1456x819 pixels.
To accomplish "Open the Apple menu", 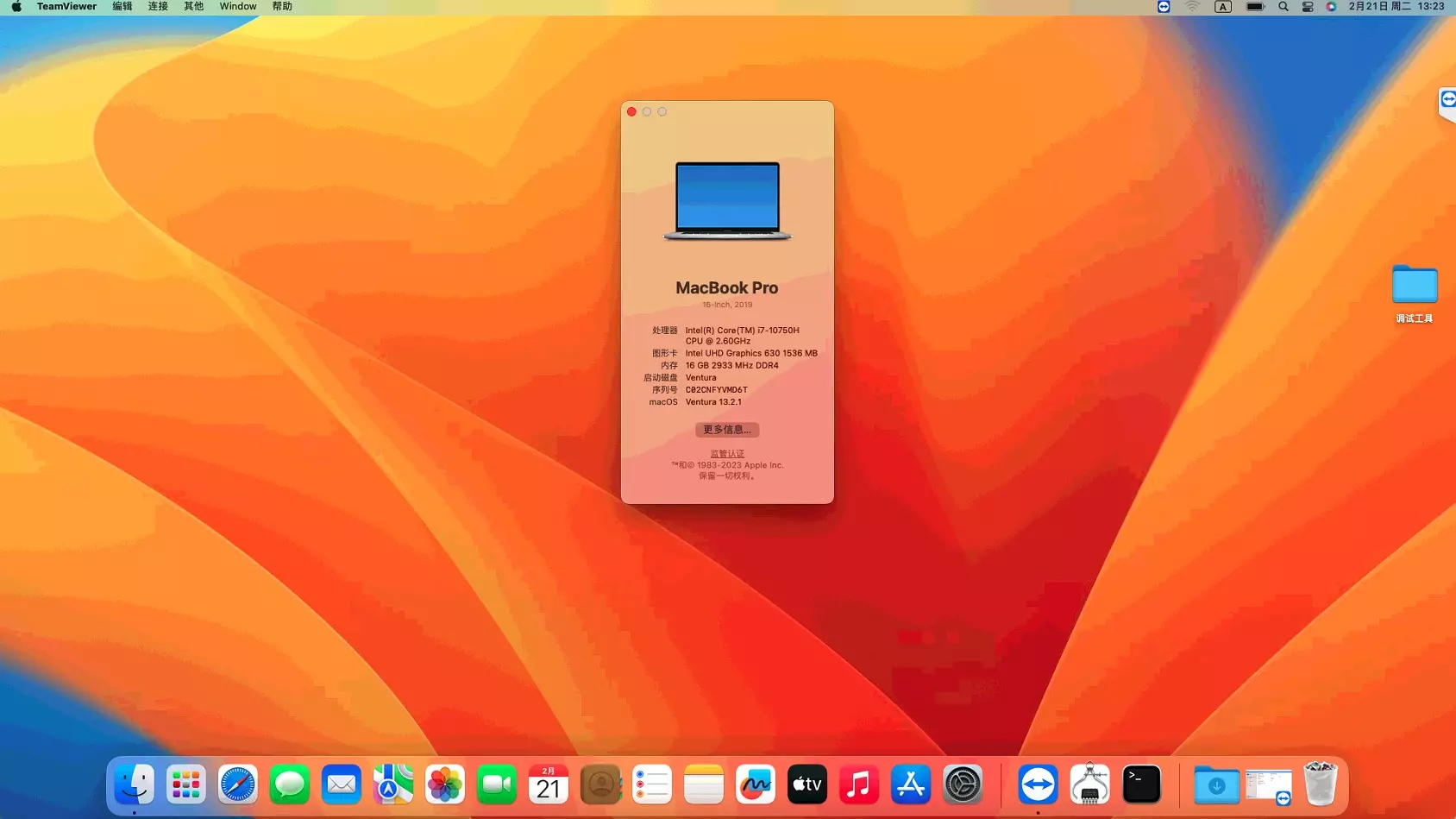I will coord(16,7).
